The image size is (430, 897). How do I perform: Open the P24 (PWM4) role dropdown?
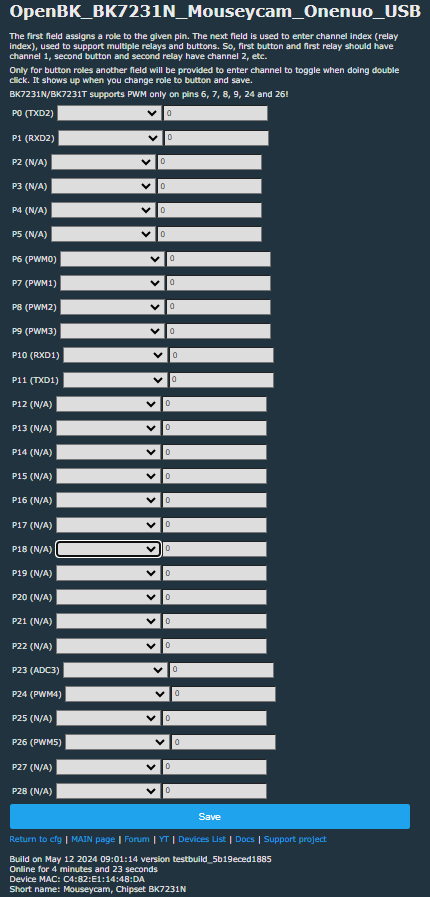click(x=118, y=694)
